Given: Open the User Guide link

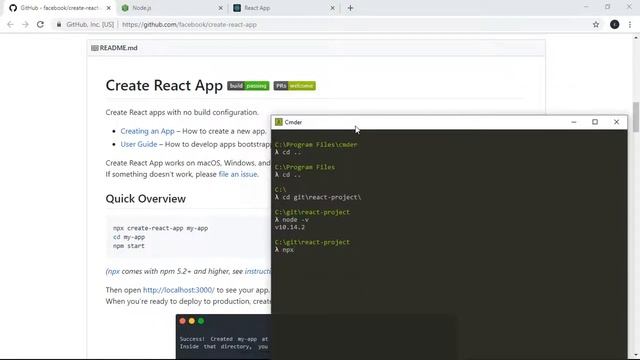Looking at the screenshot, I should click(x=139, y=144).
